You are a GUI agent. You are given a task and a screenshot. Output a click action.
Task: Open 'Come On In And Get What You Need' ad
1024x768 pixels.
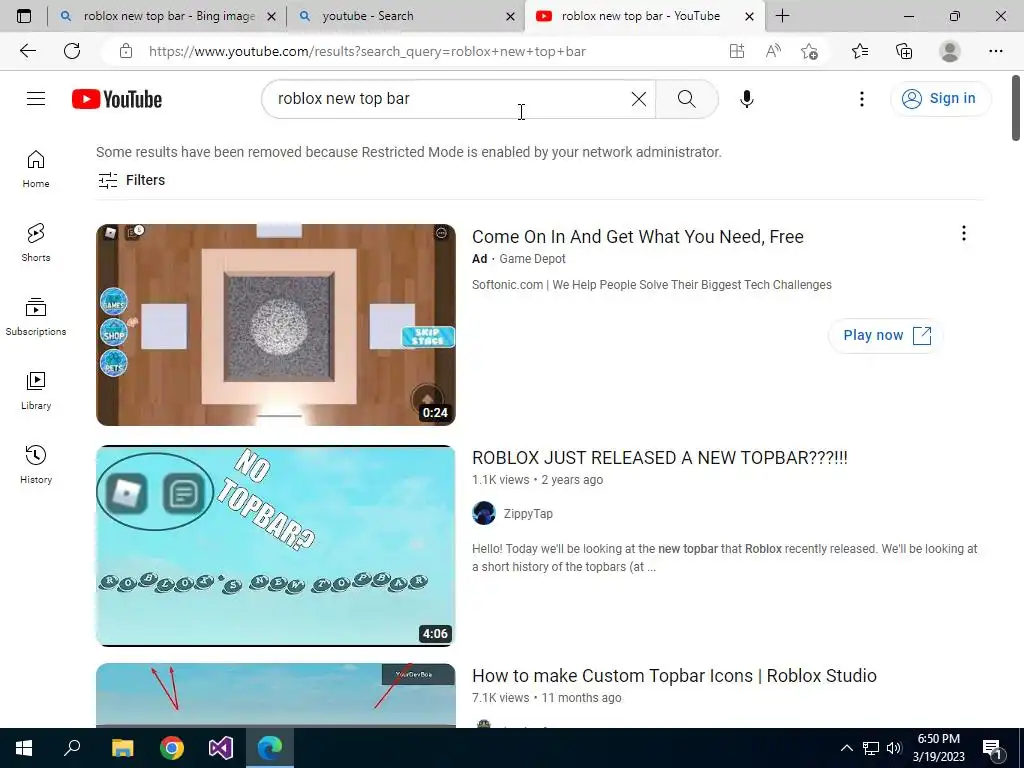637,236
